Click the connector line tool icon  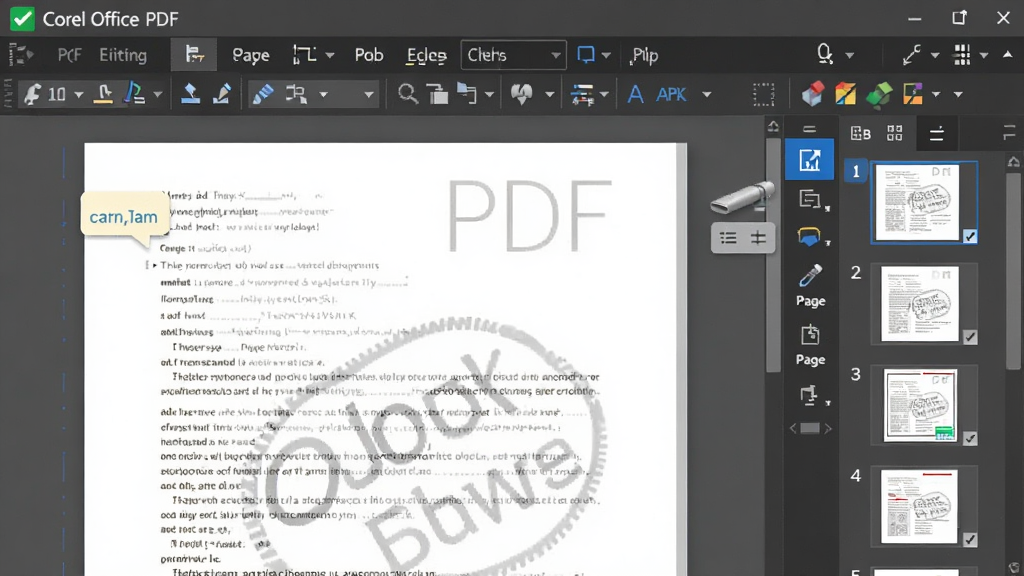(912, 55)
